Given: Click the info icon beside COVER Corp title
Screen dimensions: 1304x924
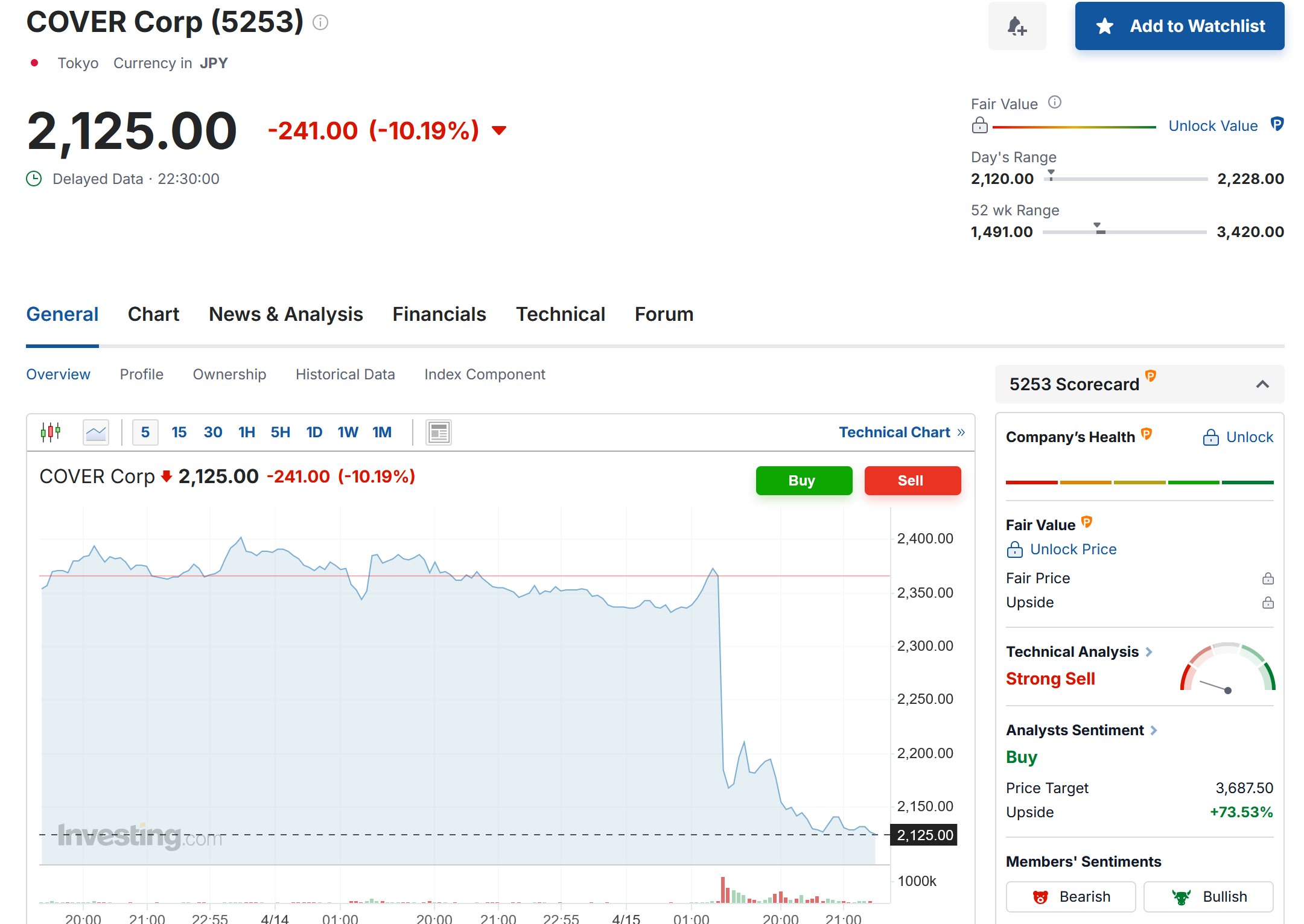Looking at the screenshot, I should [320, 23].
